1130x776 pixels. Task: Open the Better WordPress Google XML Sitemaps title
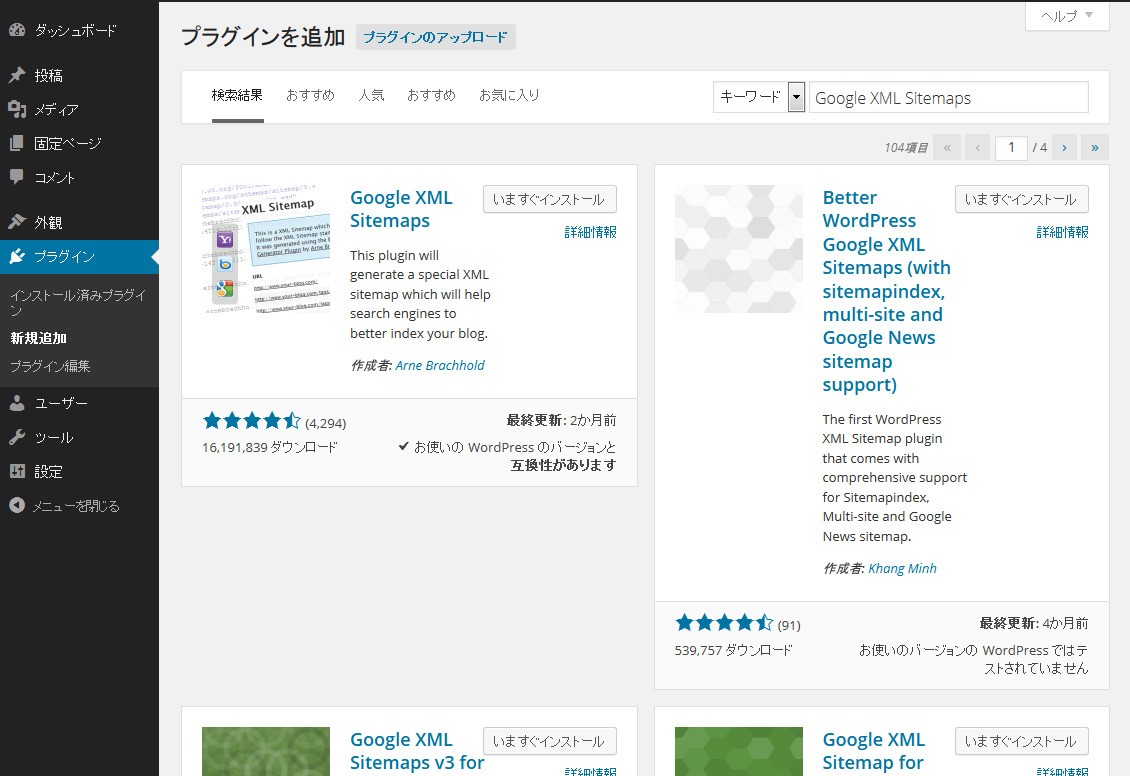point(886,291)
